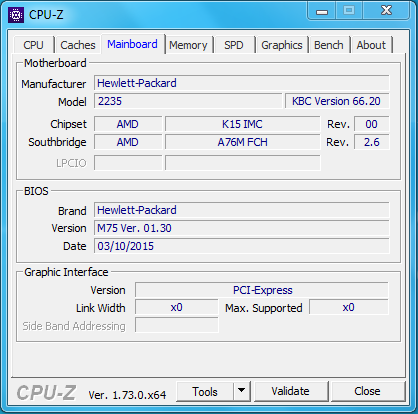Click the empty LPCIO vendor field
This screenshot has width=418, height=414.
tap(128, 163)
